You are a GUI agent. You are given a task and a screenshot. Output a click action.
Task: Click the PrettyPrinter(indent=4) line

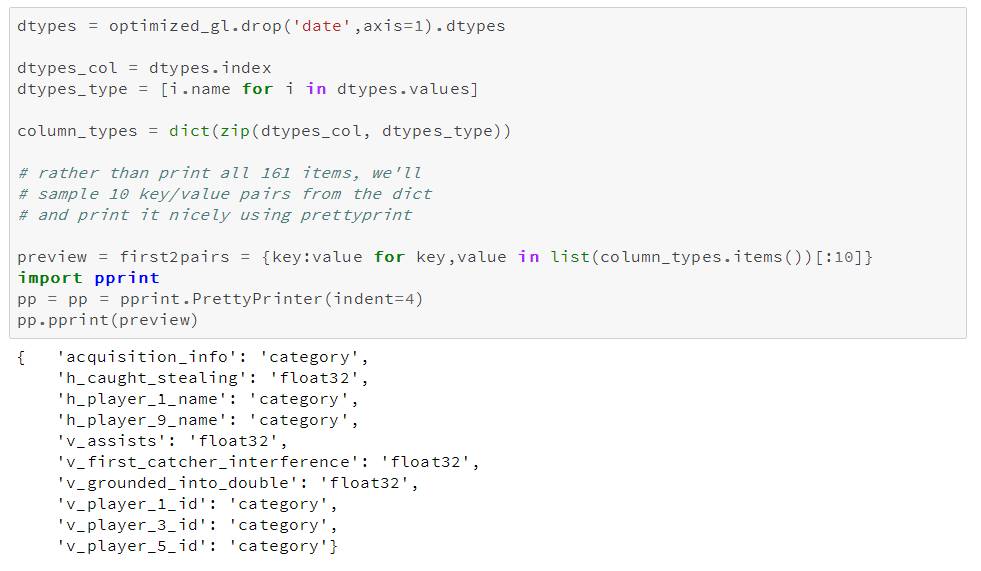[225, 299]
